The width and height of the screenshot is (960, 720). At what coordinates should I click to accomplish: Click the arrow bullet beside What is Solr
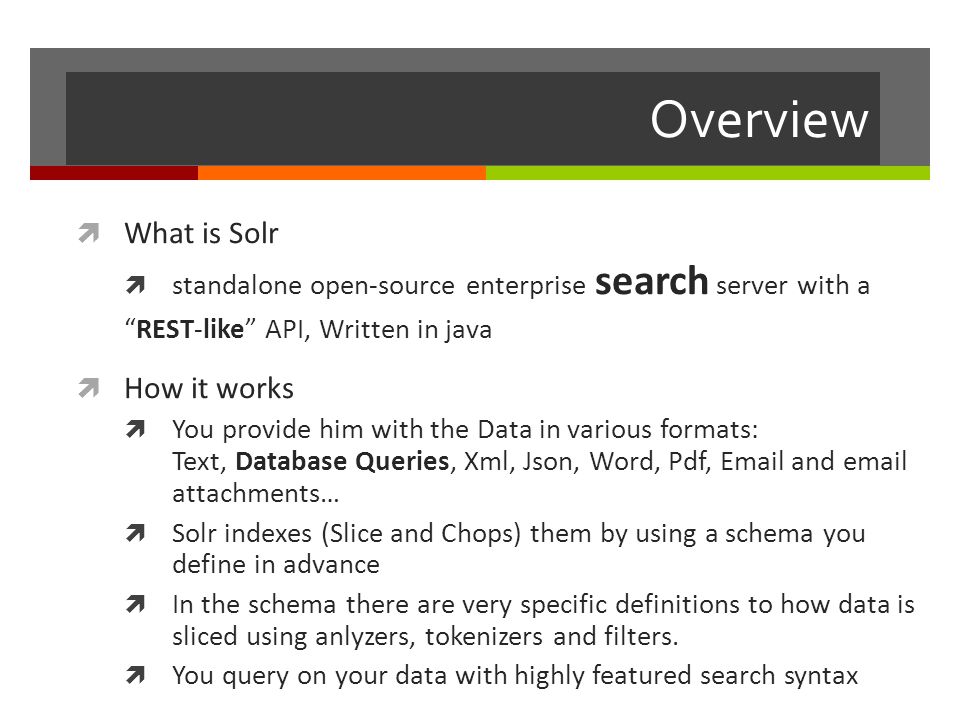(x=89, y=233)
